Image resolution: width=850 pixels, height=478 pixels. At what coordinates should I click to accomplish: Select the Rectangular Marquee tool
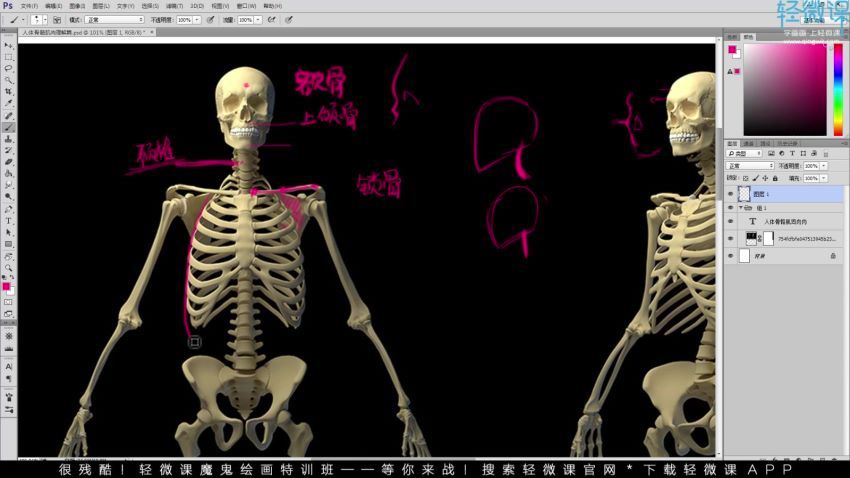(x=8, y=57)
